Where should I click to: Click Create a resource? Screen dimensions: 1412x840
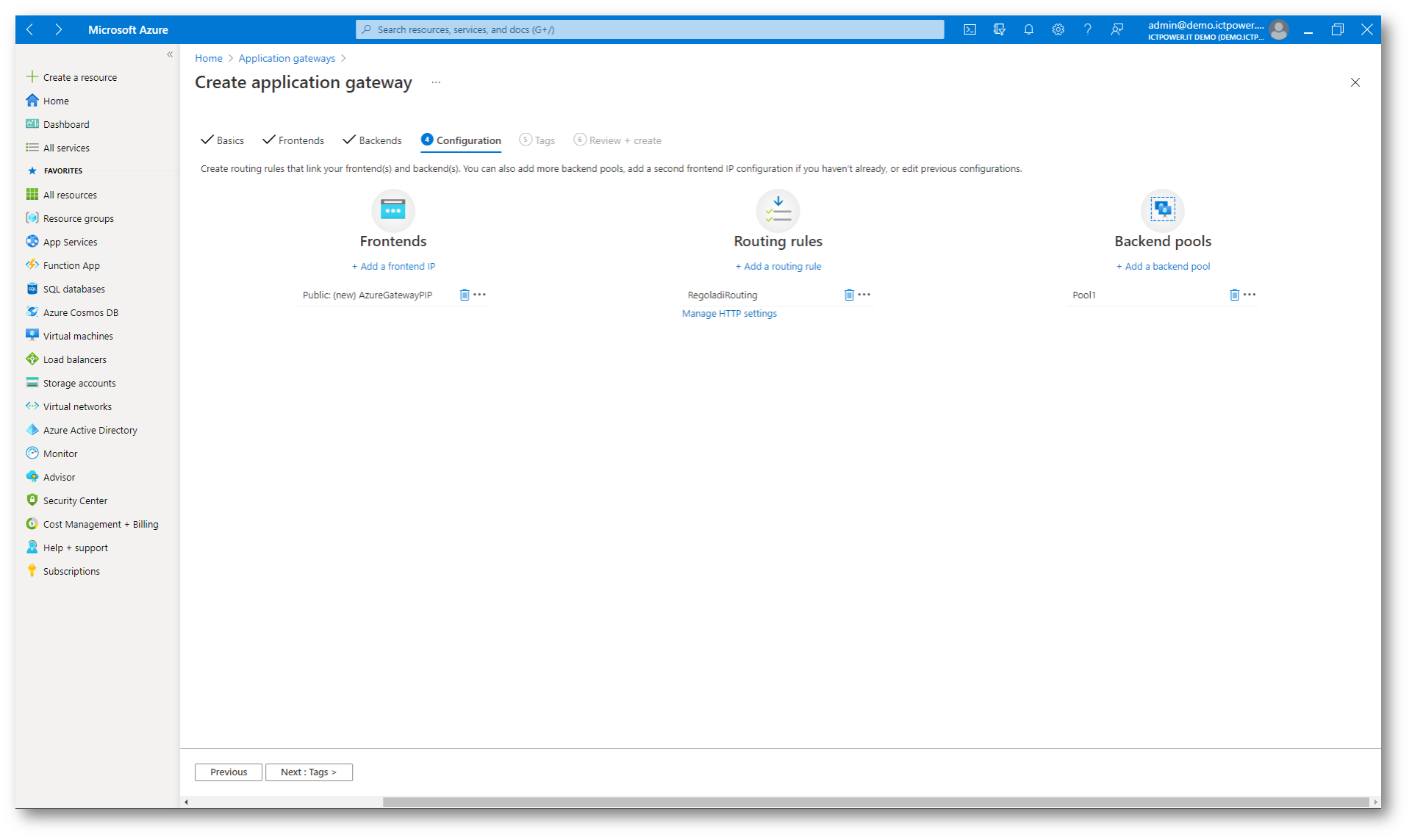coord(71,77)
